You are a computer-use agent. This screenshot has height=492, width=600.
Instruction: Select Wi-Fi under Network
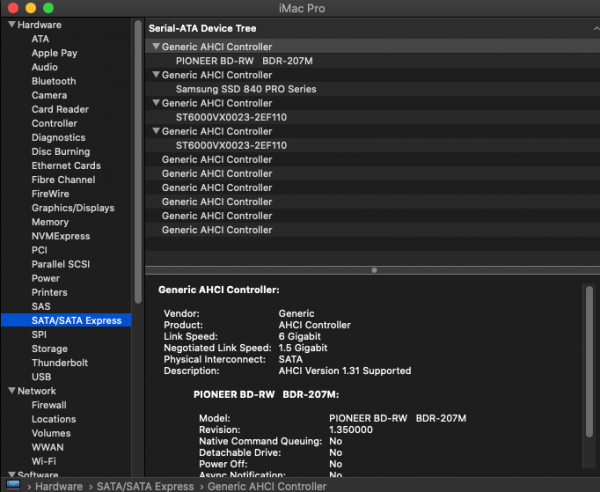pos(44,461)
